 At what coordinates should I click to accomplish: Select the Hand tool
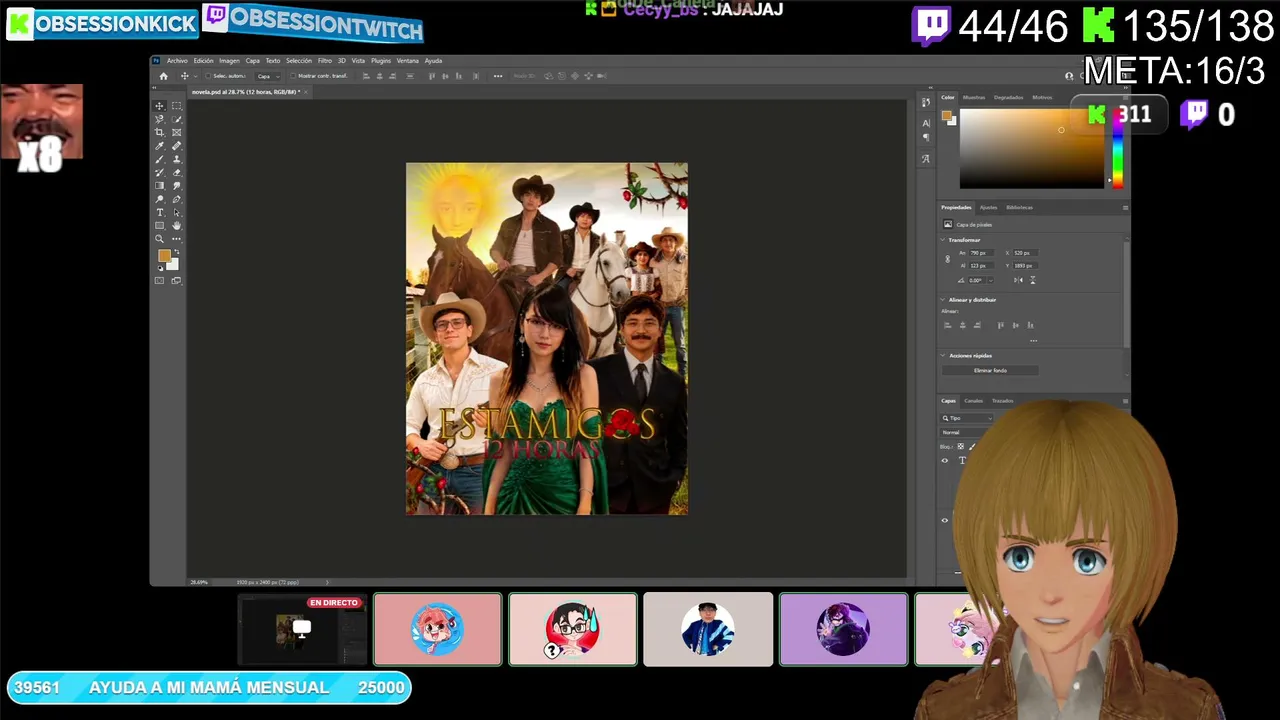[x=177, y=226]
